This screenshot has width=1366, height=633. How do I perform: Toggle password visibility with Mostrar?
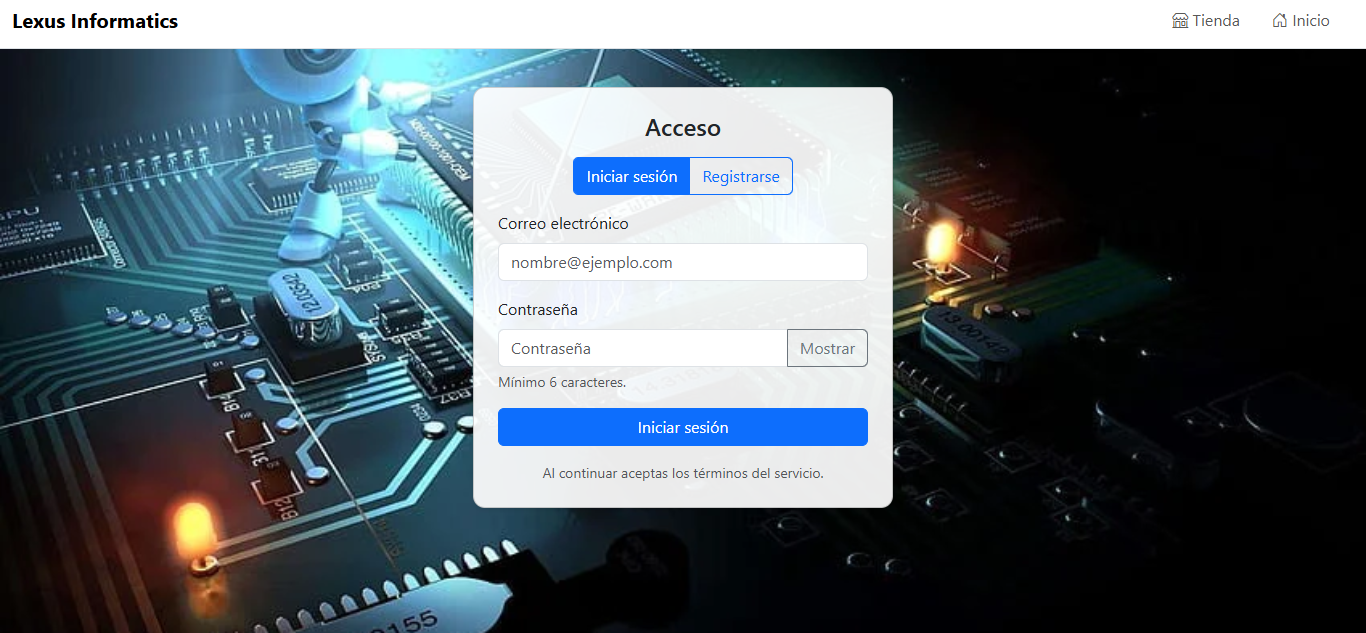tap(827, 348)
